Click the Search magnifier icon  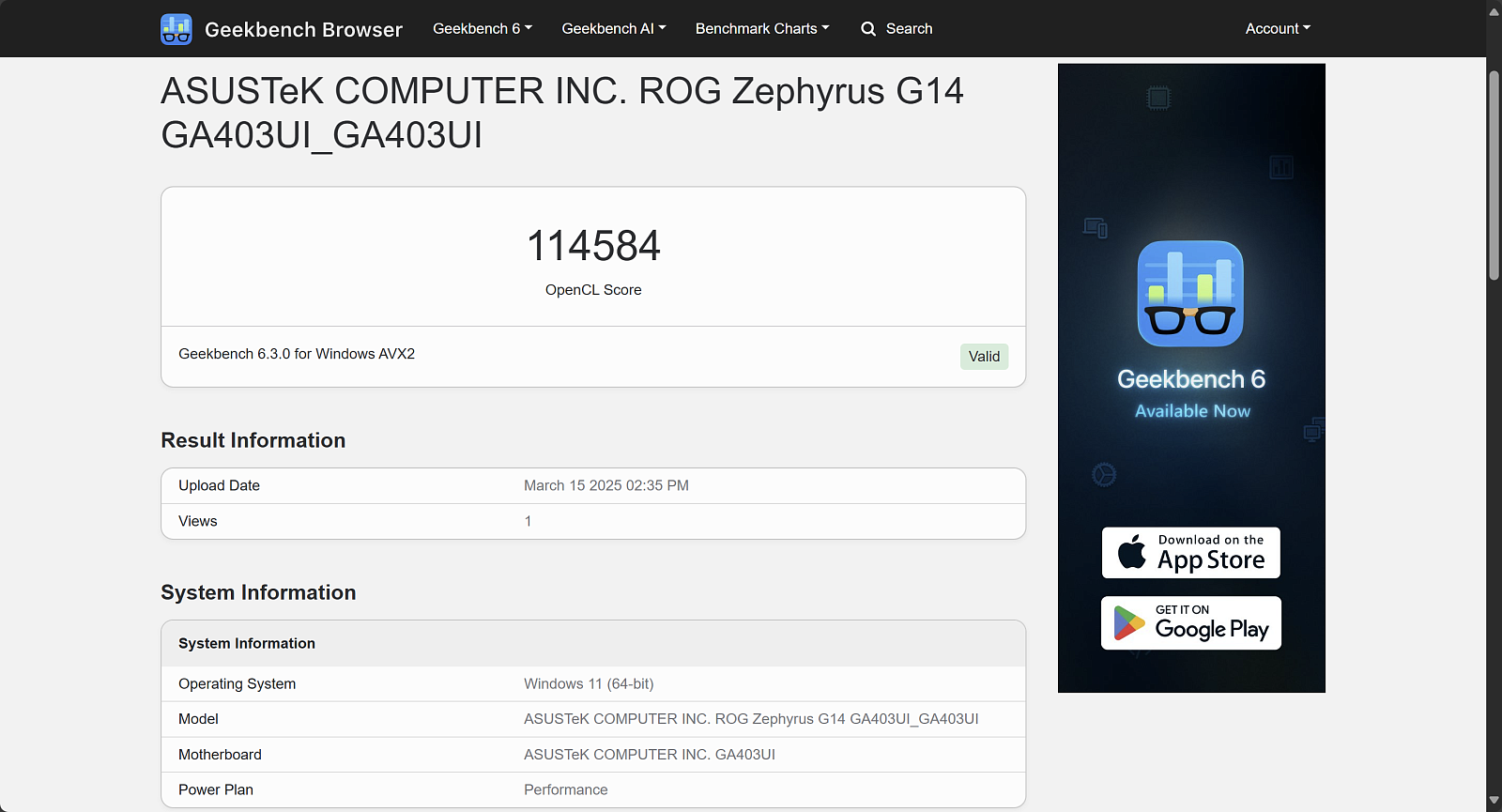point(868,29)
